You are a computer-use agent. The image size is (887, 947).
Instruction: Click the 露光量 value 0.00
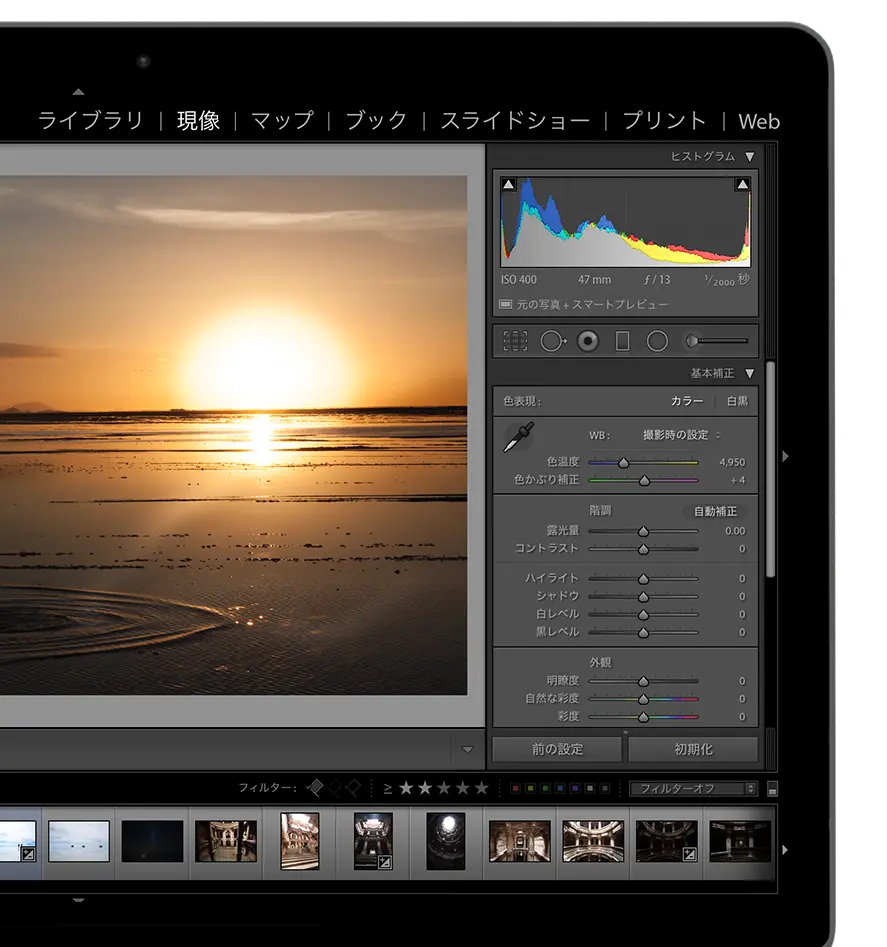click(x=735, y=531)
